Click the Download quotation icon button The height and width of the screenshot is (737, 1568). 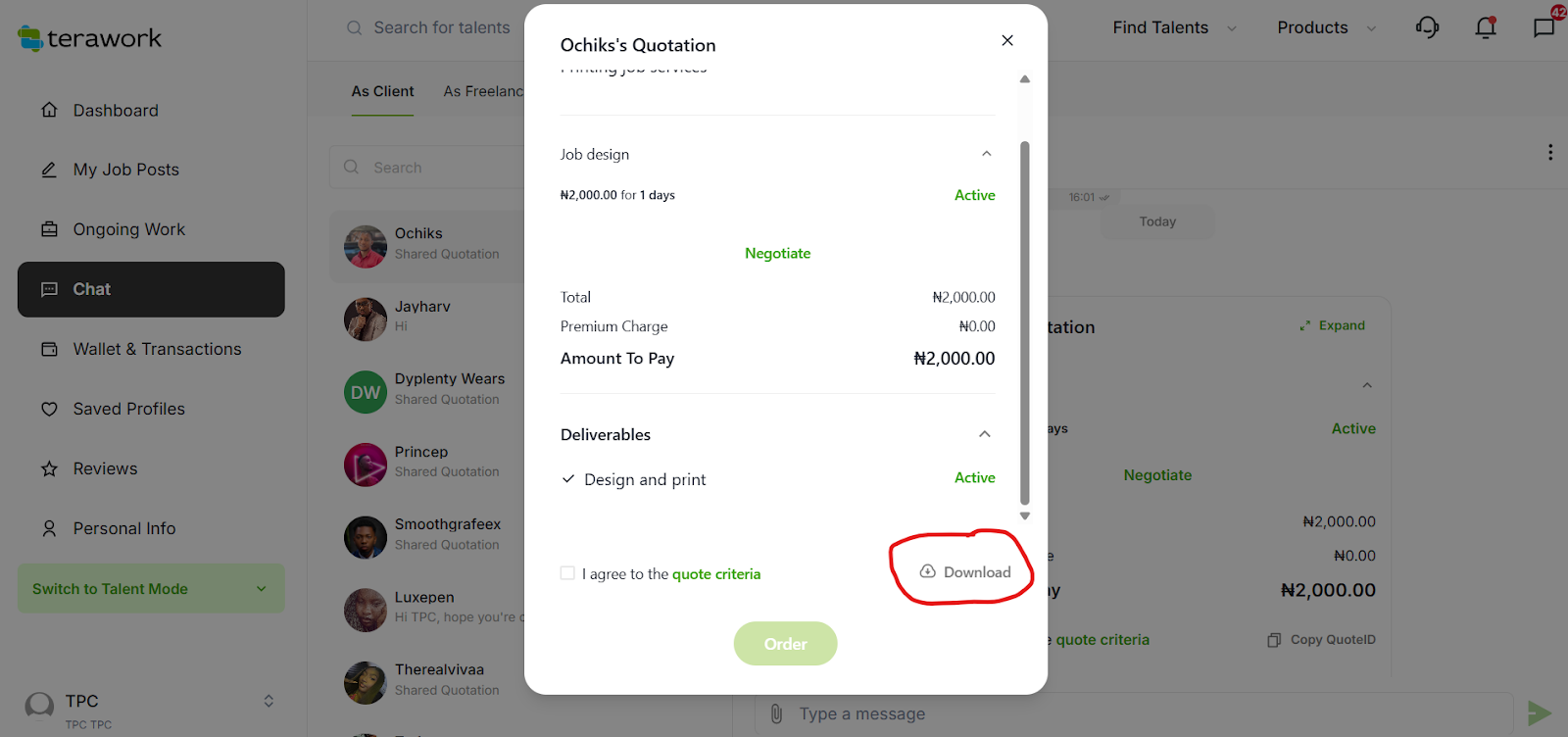click(928, 572)
